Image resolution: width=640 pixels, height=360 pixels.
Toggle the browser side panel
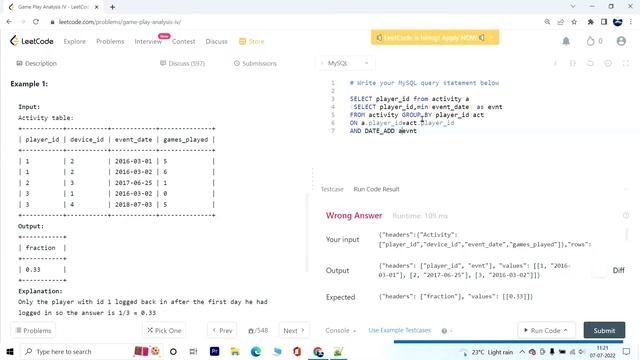604,22
